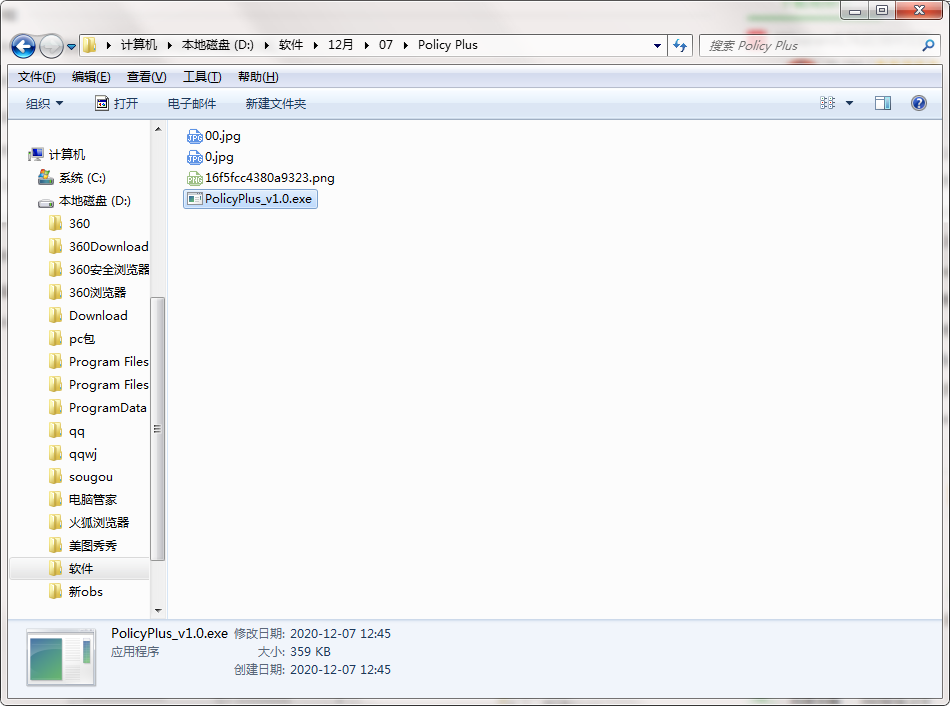Open the Help question mark icon
This screenshot has height=706, width=950.
point(918,103)
